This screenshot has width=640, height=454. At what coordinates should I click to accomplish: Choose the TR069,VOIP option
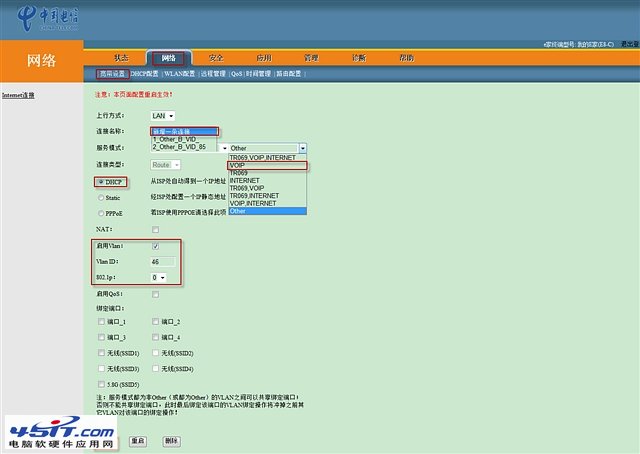pyautogui.click(x=267, y=188)
